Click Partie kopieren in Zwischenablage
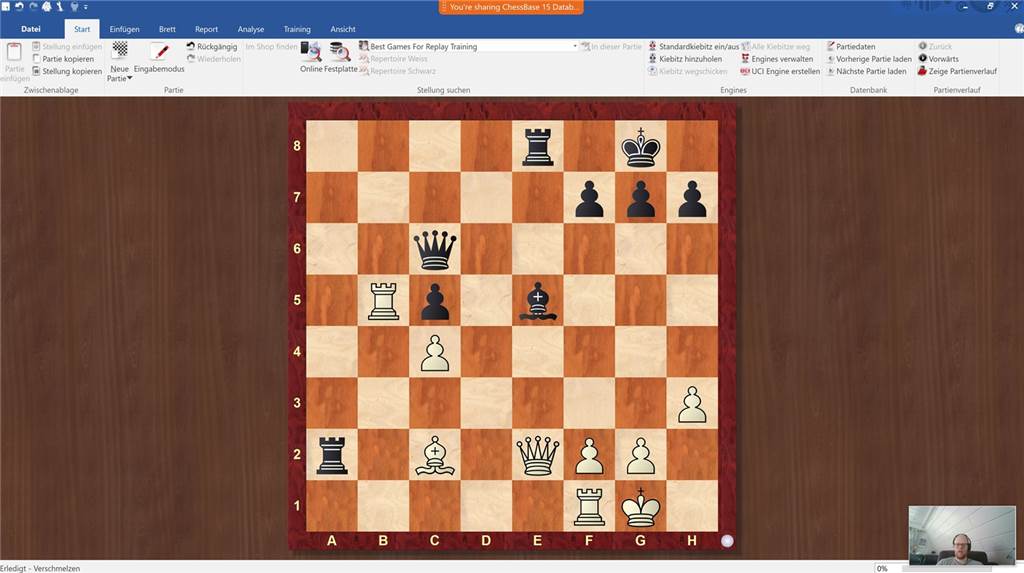This screenshot has width=1024, height=573. (63, 59)
